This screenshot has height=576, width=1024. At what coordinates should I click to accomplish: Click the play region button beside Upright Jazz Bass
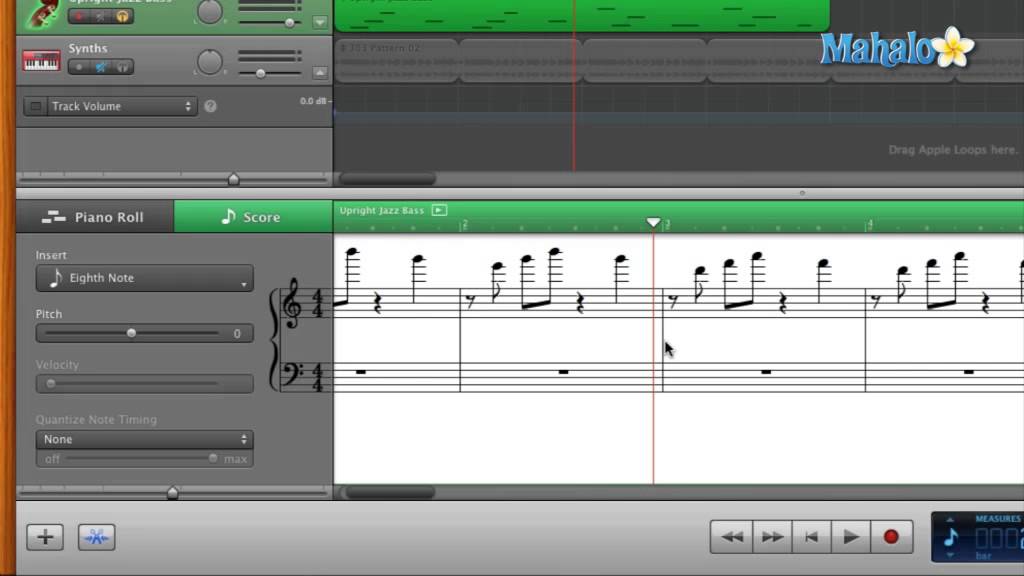pyautogui.click(x=440, y=210)
